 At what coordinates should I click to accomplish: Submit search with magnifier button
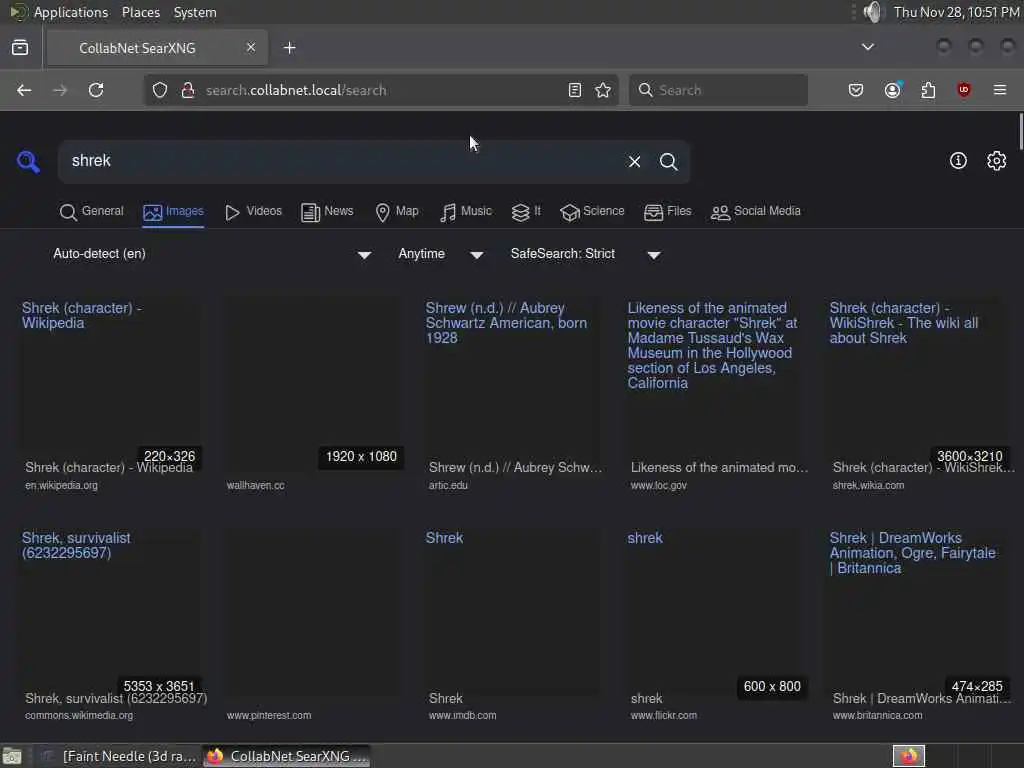(668, 161)
